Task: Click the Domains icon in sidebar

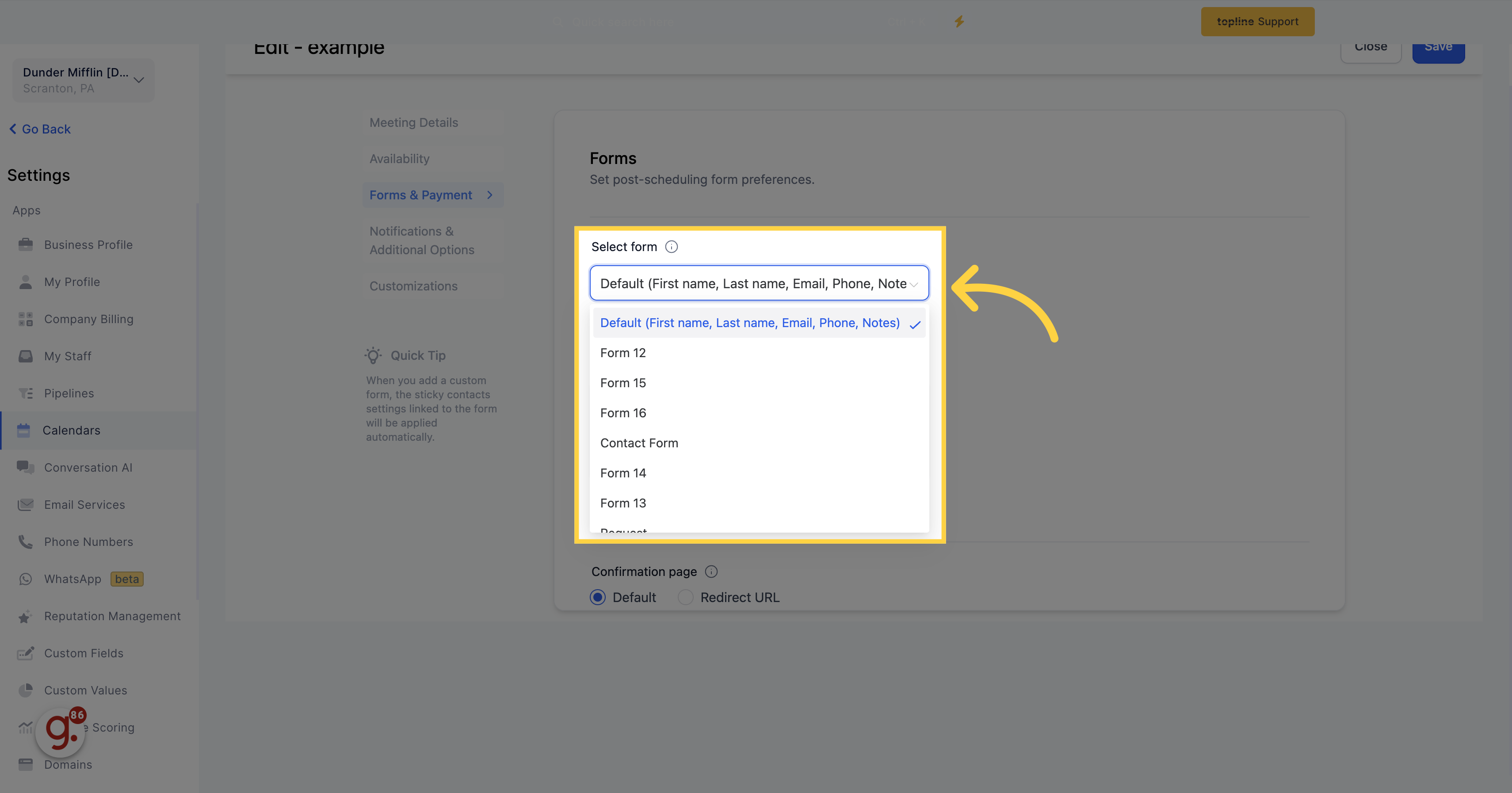Action: click(x=25, y=764)
